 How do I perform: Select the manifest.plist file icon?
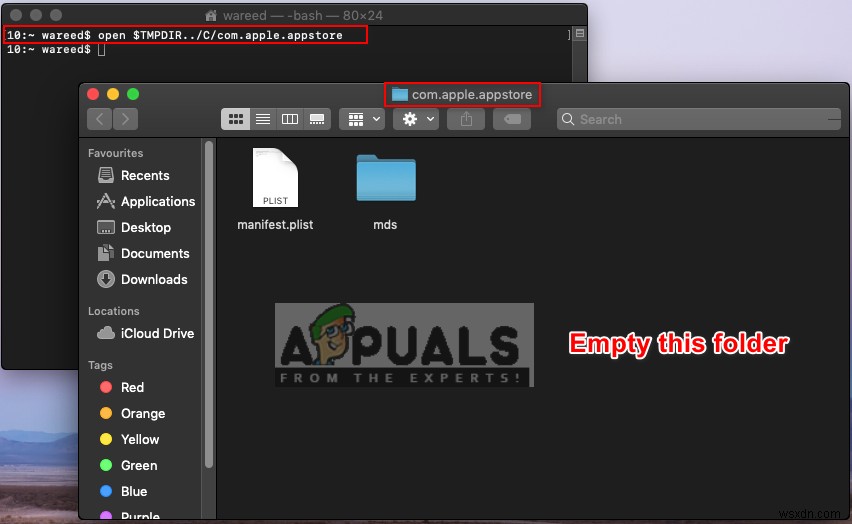pos(275,177)
